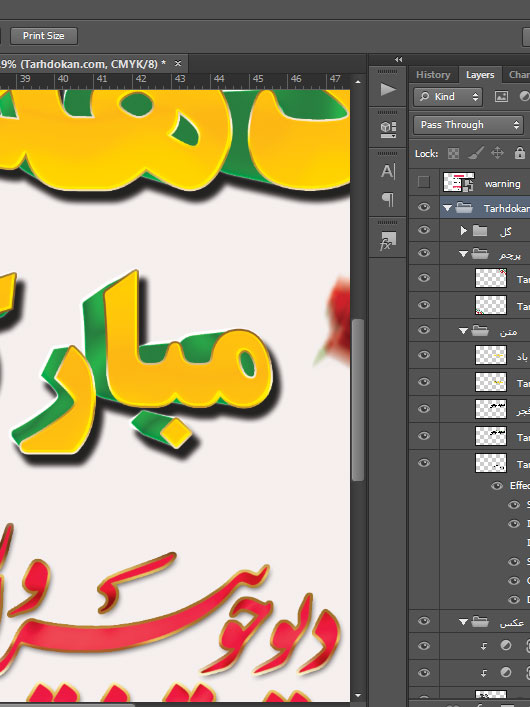Viewport: 530px width, 707px height.
Task: Collapse the Tarhdokan layer group
Action: click(x=447, y=208)
